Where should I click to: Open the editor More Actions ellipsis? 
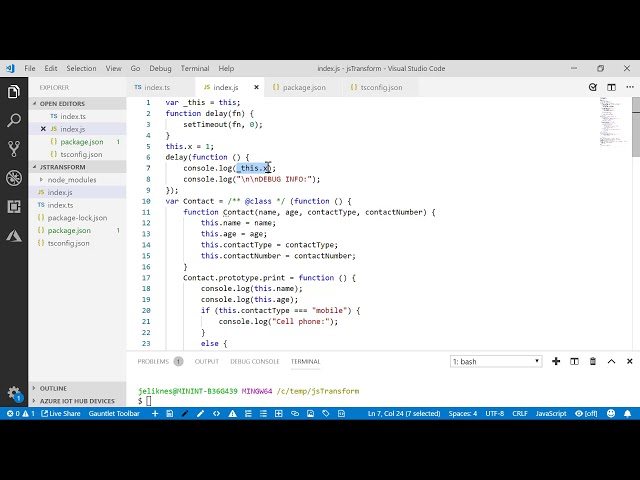click(x=630, y=87)
